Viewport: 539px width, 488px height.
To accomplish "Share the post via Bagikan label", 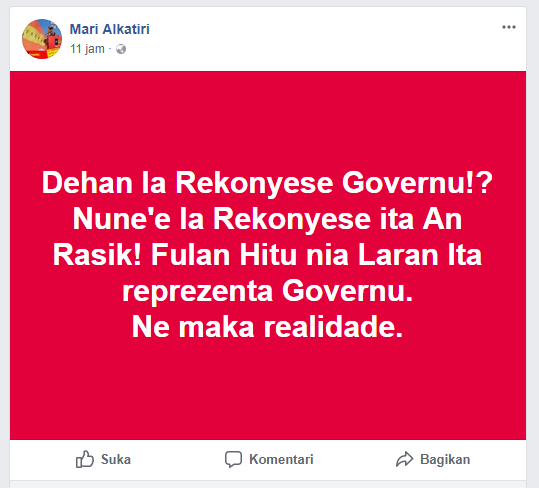I will pos(445,459).
